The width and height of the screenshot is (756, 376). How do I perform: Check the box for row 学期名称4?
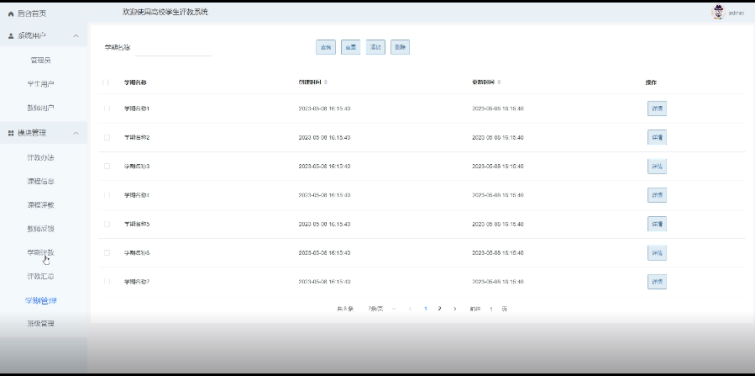point(107,195)
